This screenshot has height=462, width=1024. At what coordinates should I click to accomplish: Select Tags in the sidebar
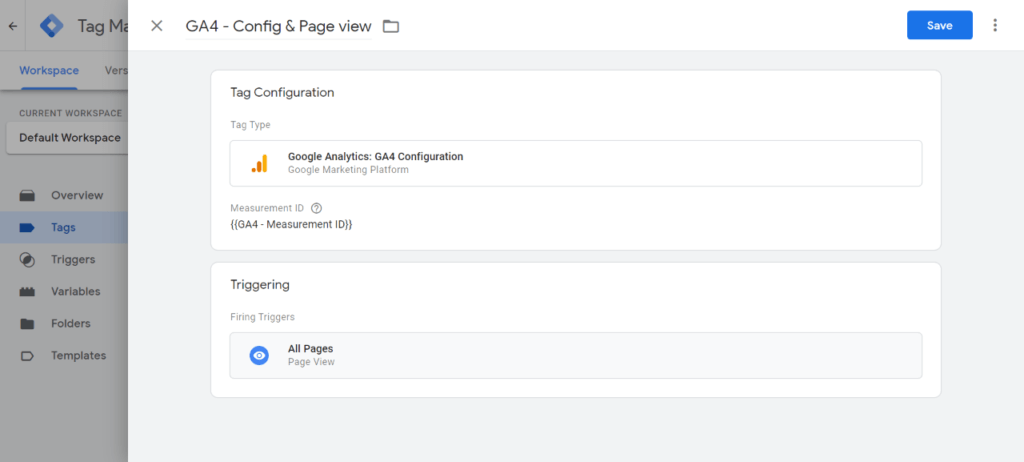tap(64, 227)
